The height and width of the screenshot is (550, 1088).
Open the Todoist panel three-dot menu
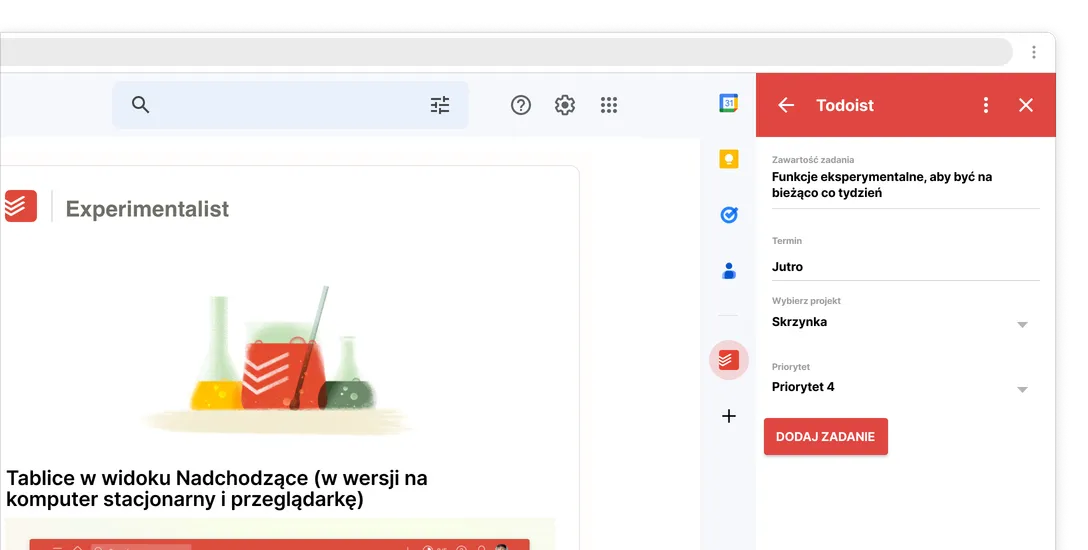click(986, 105)
